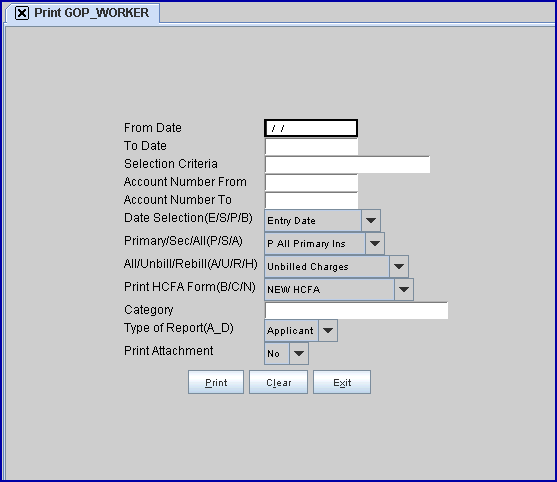Viewport: 557px width, 482px height.
Task: Click the From Date input field
Action: click(311, 128)
